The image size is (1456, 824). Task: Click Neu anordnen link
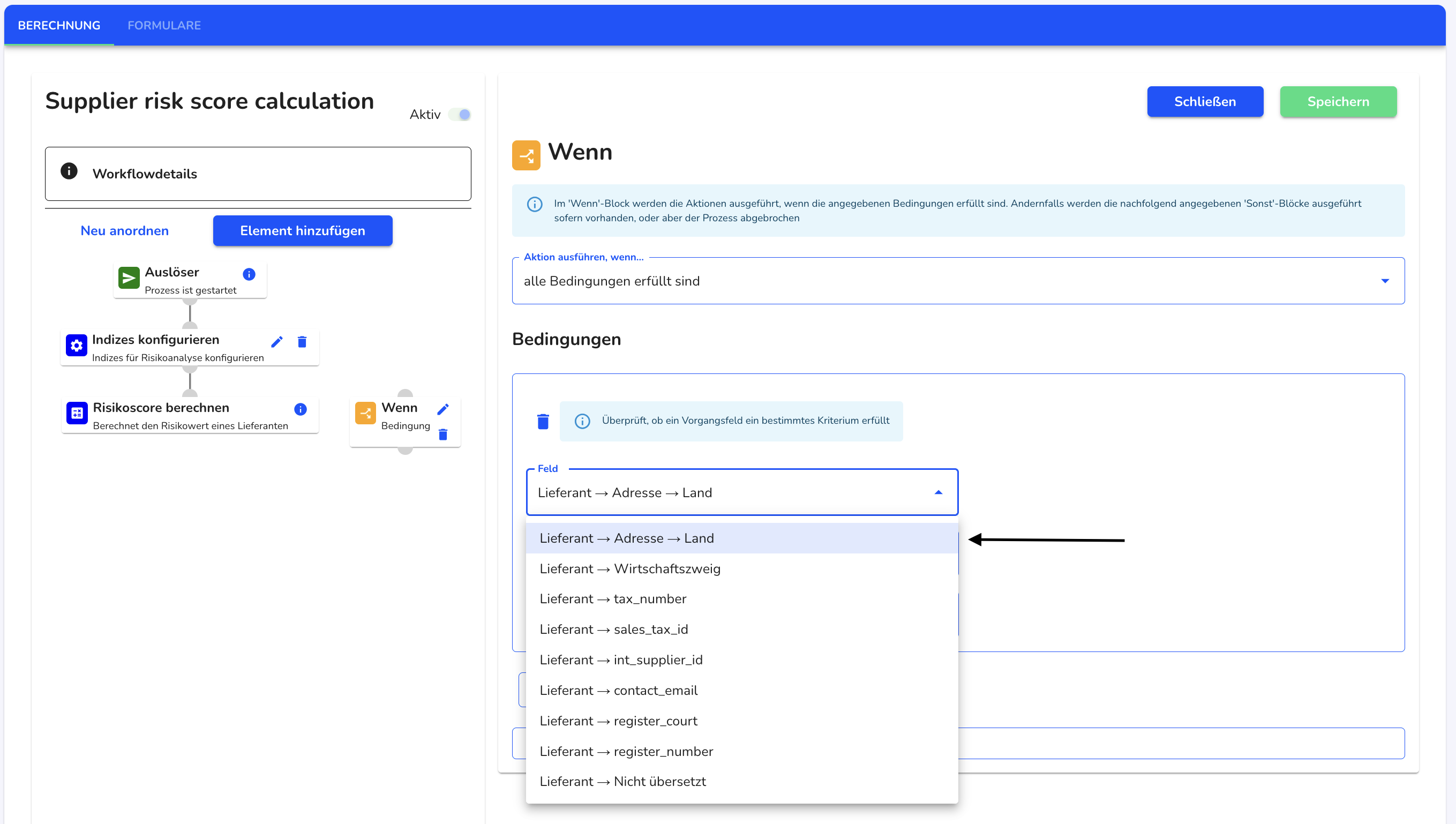(x=124, y=231)
